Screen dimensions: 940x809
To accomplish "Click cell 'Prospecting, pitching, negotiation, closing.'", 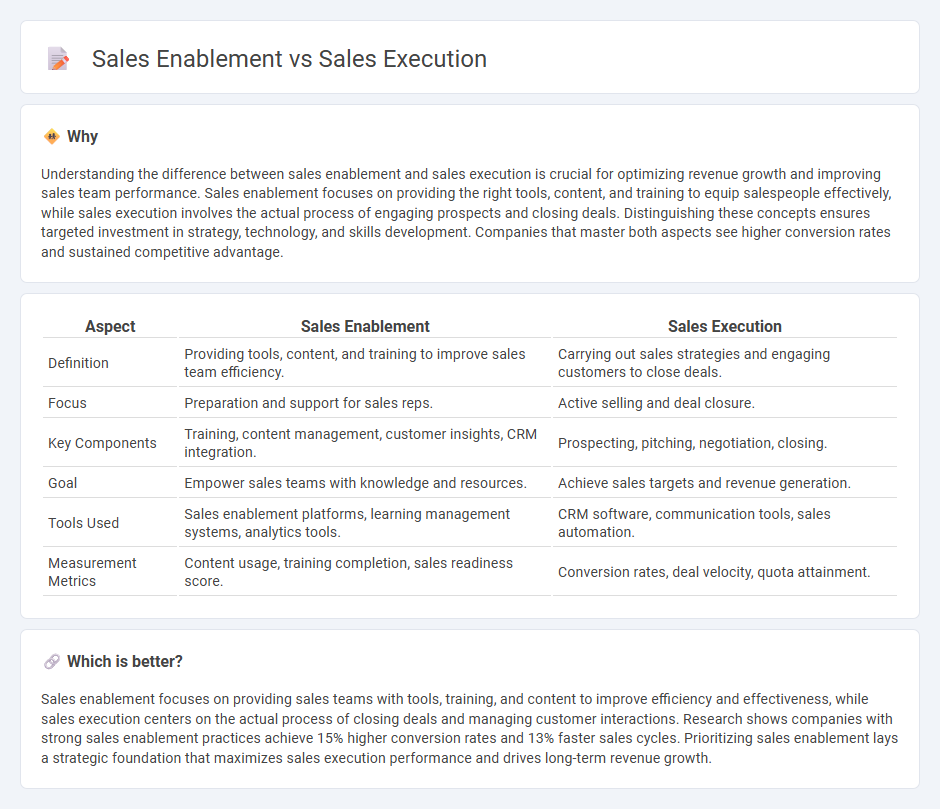I will (725, 443).
